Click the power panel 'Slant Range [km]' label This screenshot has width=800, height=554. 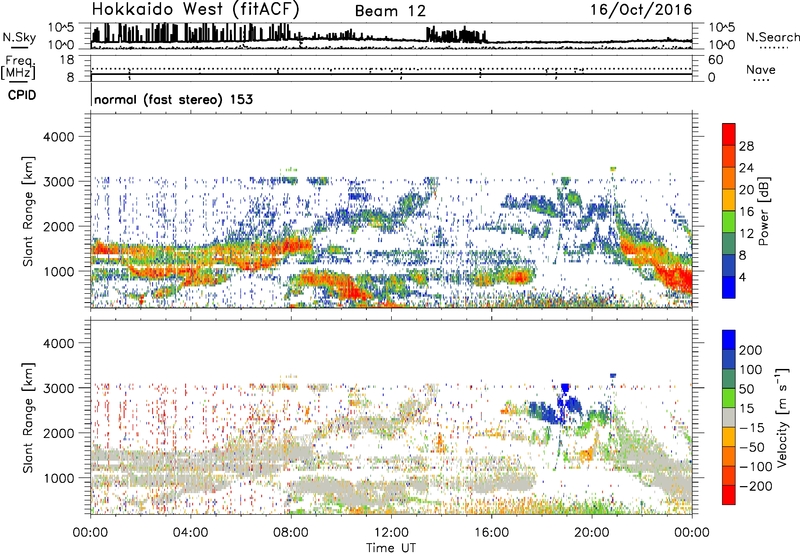[28, 211]
